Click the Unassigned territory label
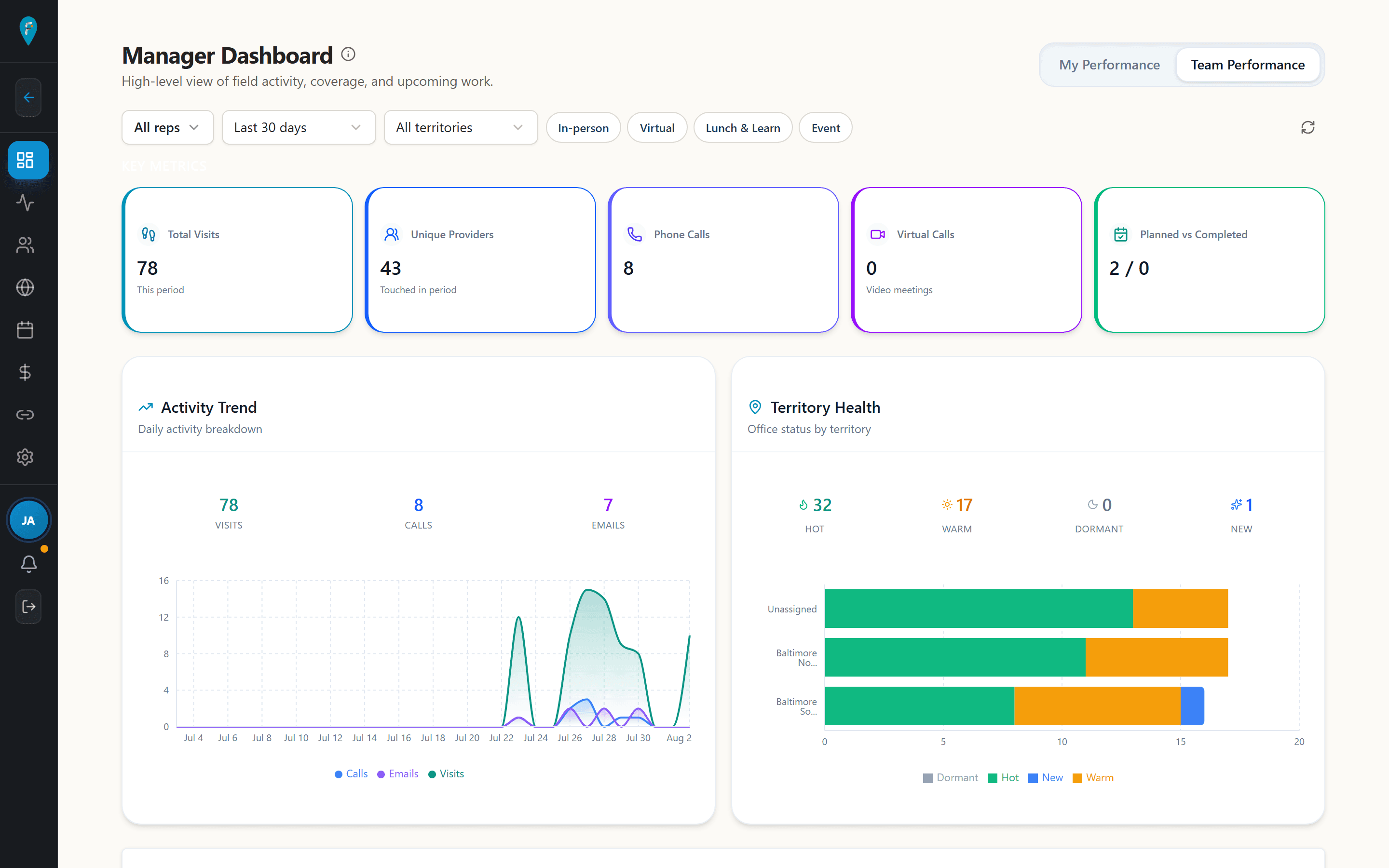Image resolution: width=1389 pixels, height=868 pixels. [x=792, y=609]
